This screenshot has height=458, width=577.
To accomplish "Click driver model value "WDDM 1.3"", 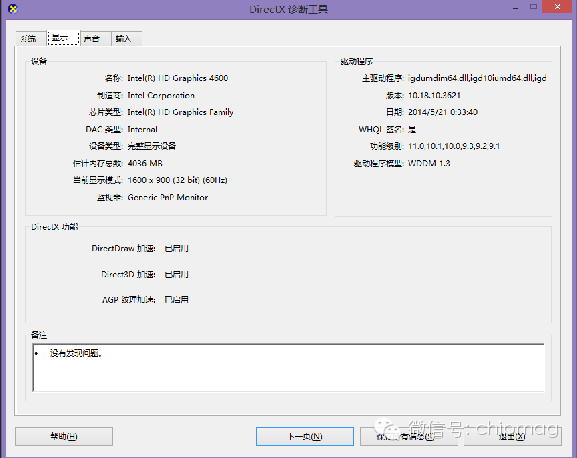I will point(429,163).
